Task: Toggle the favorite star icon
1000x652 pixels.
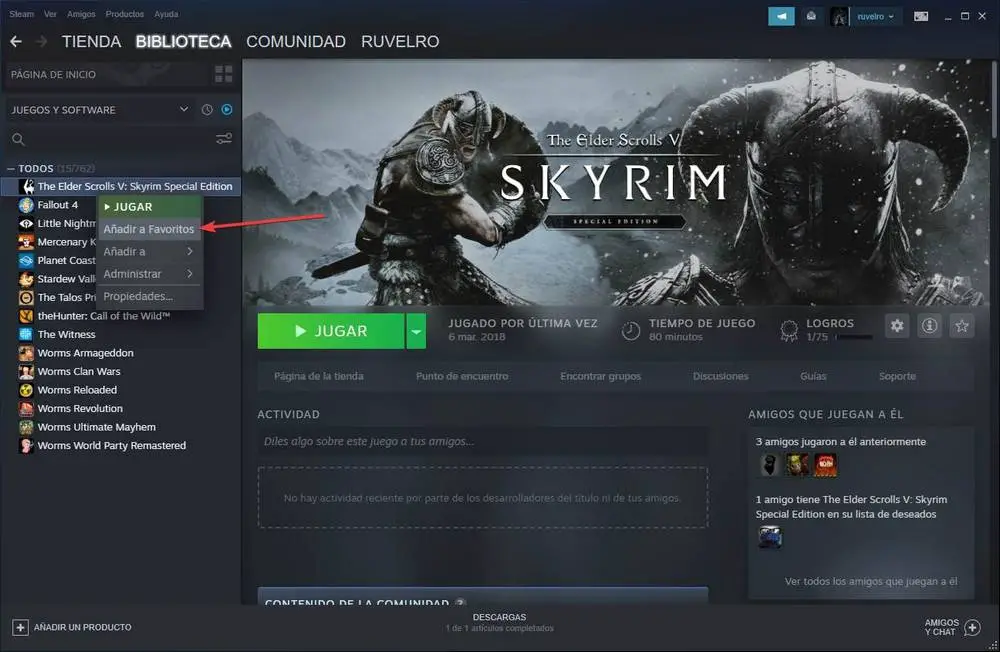Action: [962, 326]
